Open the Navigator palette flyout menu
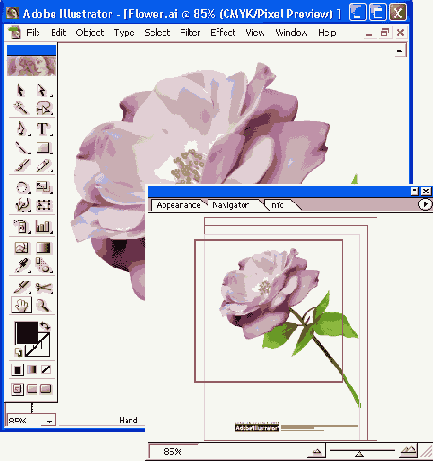Image resolution: width=433 pixels, height=461 pixels. [x=425, y=204]
